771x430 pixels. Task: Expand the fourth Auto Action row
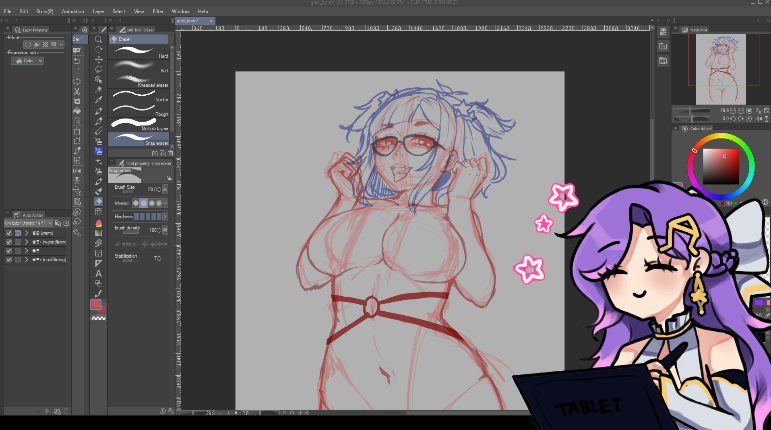[x=26, y=259]
